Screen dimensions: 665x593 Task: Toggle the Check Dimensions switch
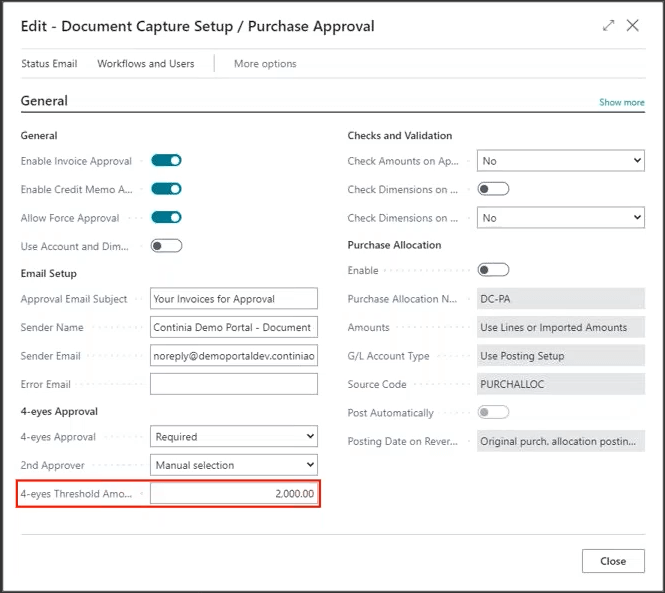pos(493,189)
